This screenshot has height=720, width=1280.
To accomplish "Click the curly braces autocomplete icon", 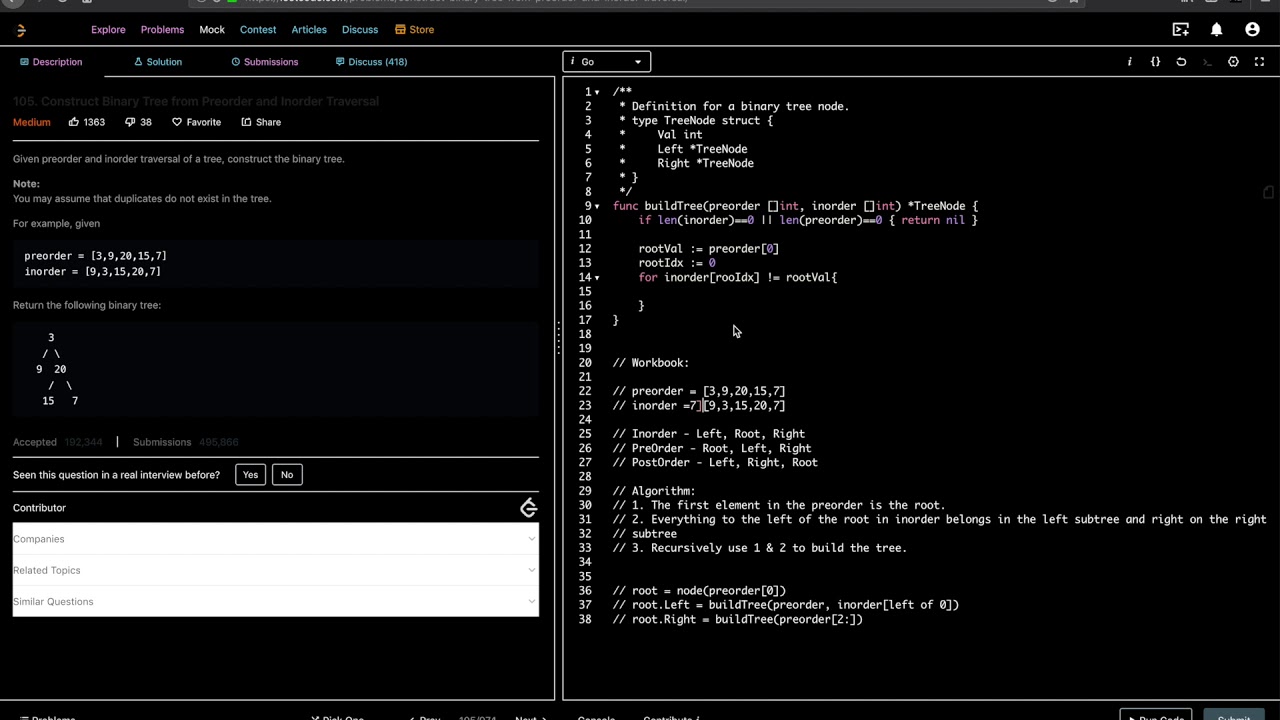I will coord(1155,62).
